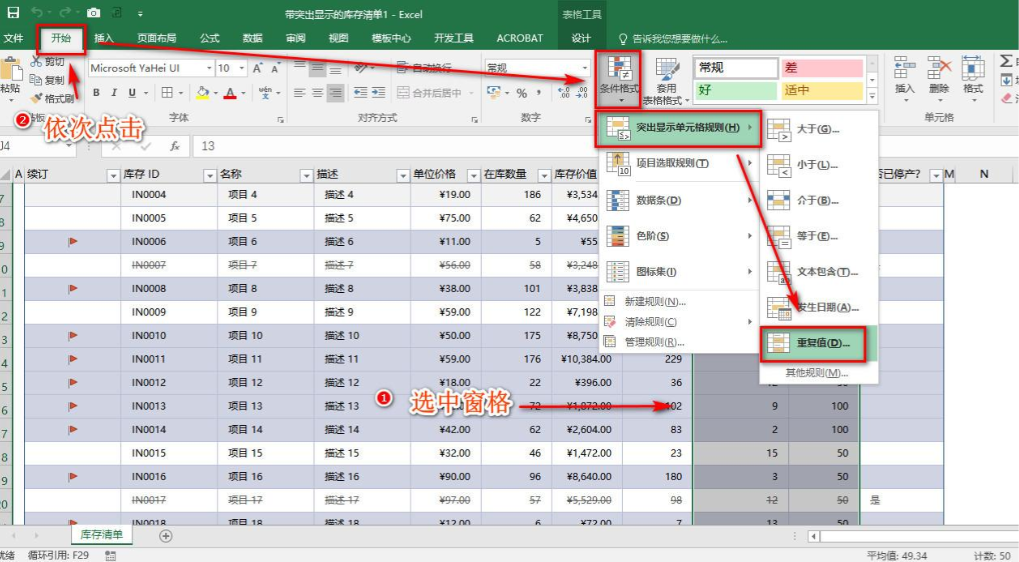
Task: Open filter dropdown for 单位价格 column
Action: [x=473, y=175]
